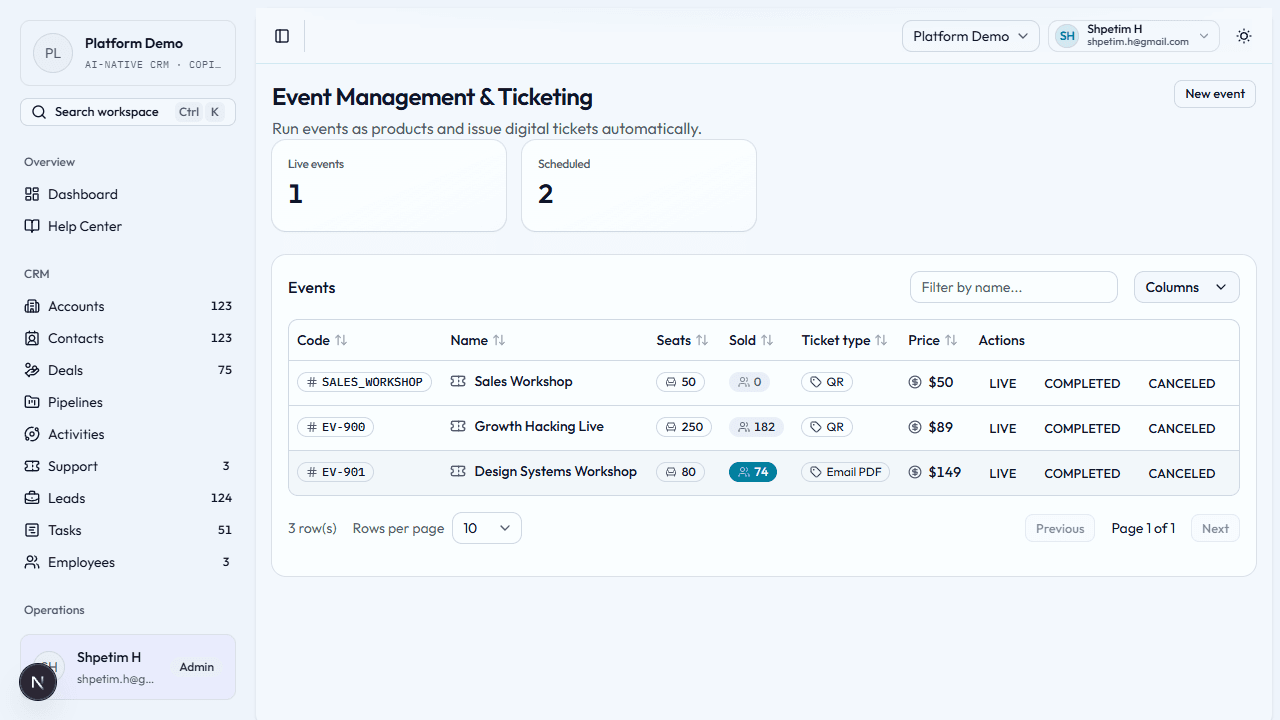Expand the Platform Demo workspace switcher

(970, 35)
